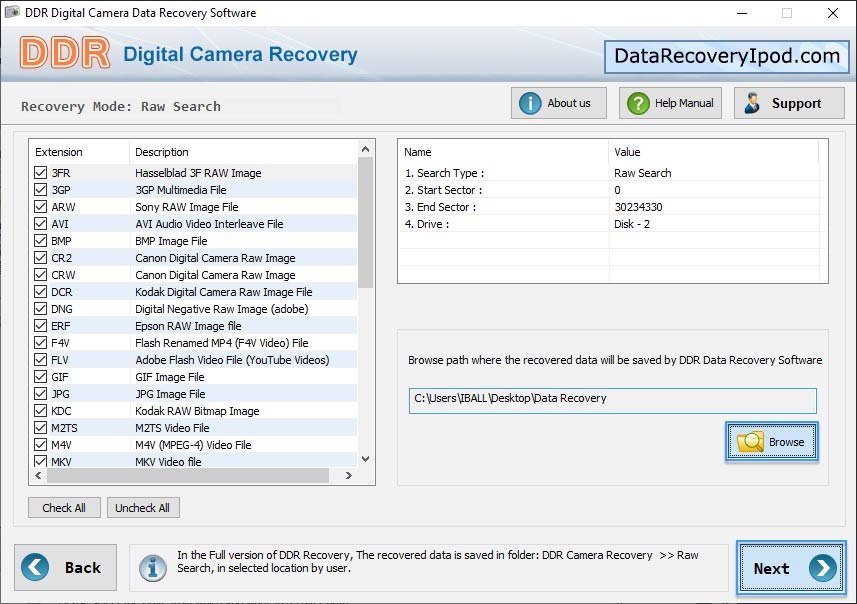Screen dimensions: 857x604
Task: Click the Drive value Disk - 2
Action: click(x=632, y=224)
